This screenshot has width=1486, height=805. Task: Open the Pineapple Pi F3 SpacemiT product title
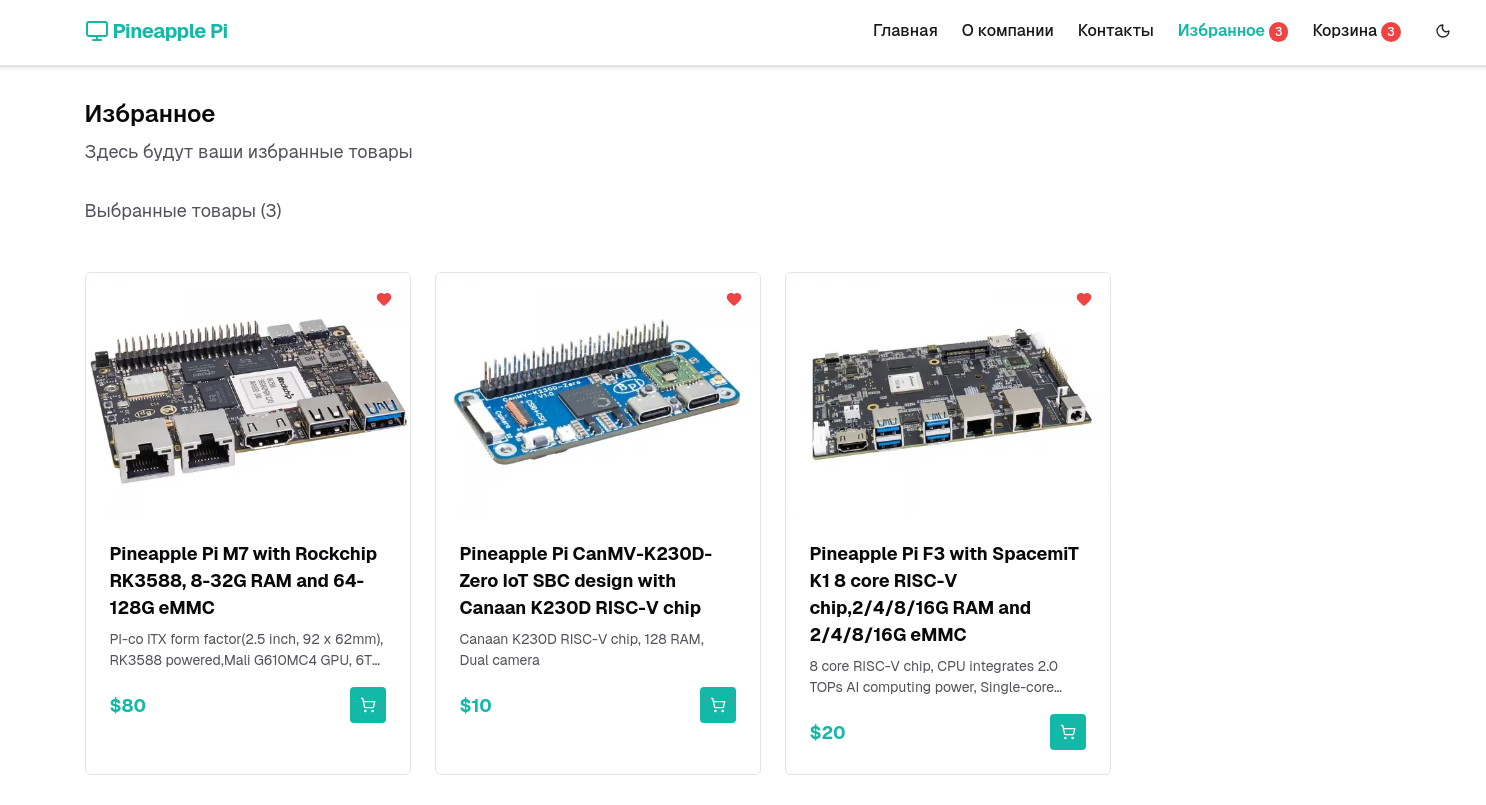tap(944, 594)
